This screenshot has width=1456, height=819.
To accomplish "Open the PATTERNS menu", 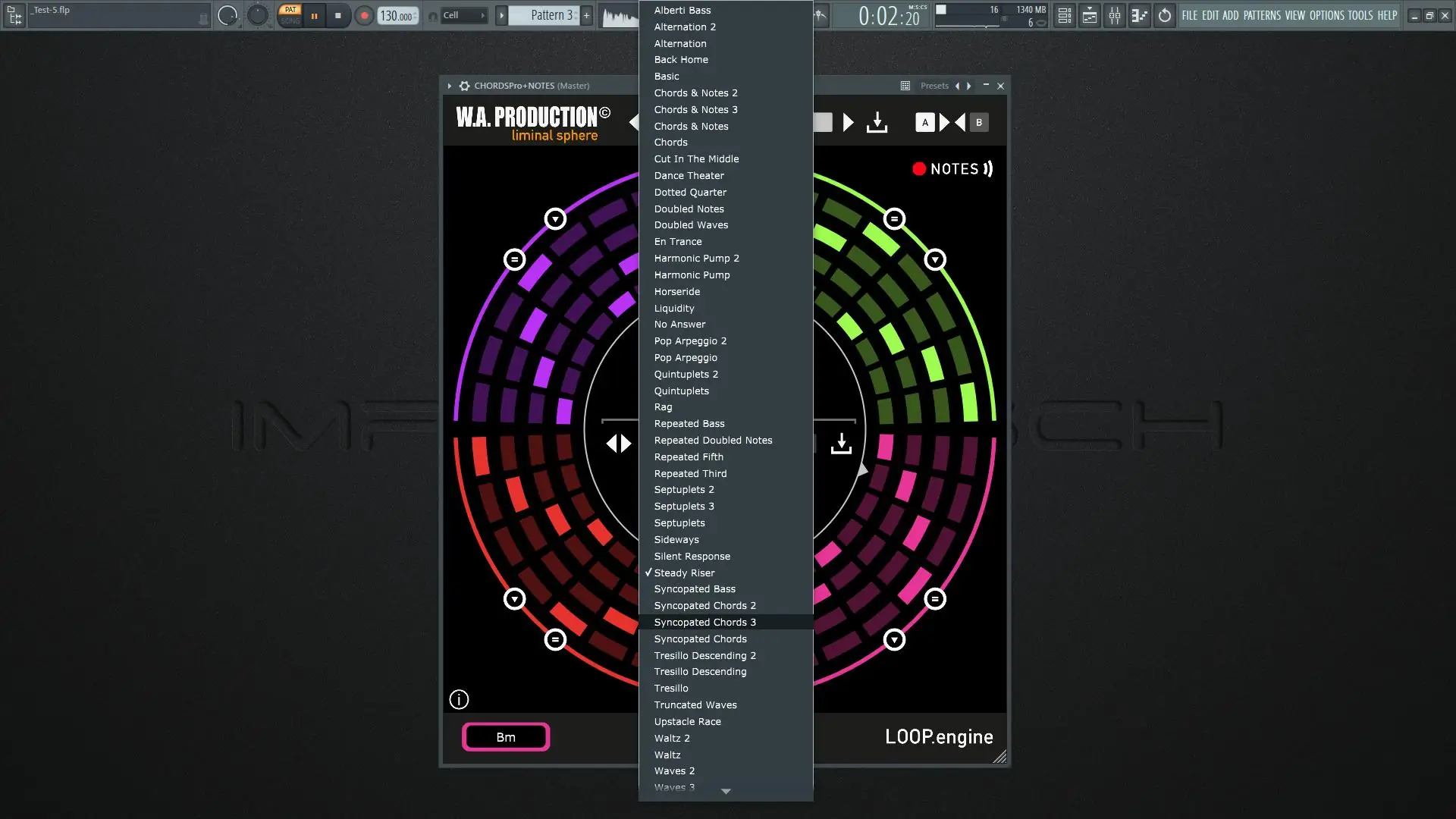I will (x=1262, y=15).
